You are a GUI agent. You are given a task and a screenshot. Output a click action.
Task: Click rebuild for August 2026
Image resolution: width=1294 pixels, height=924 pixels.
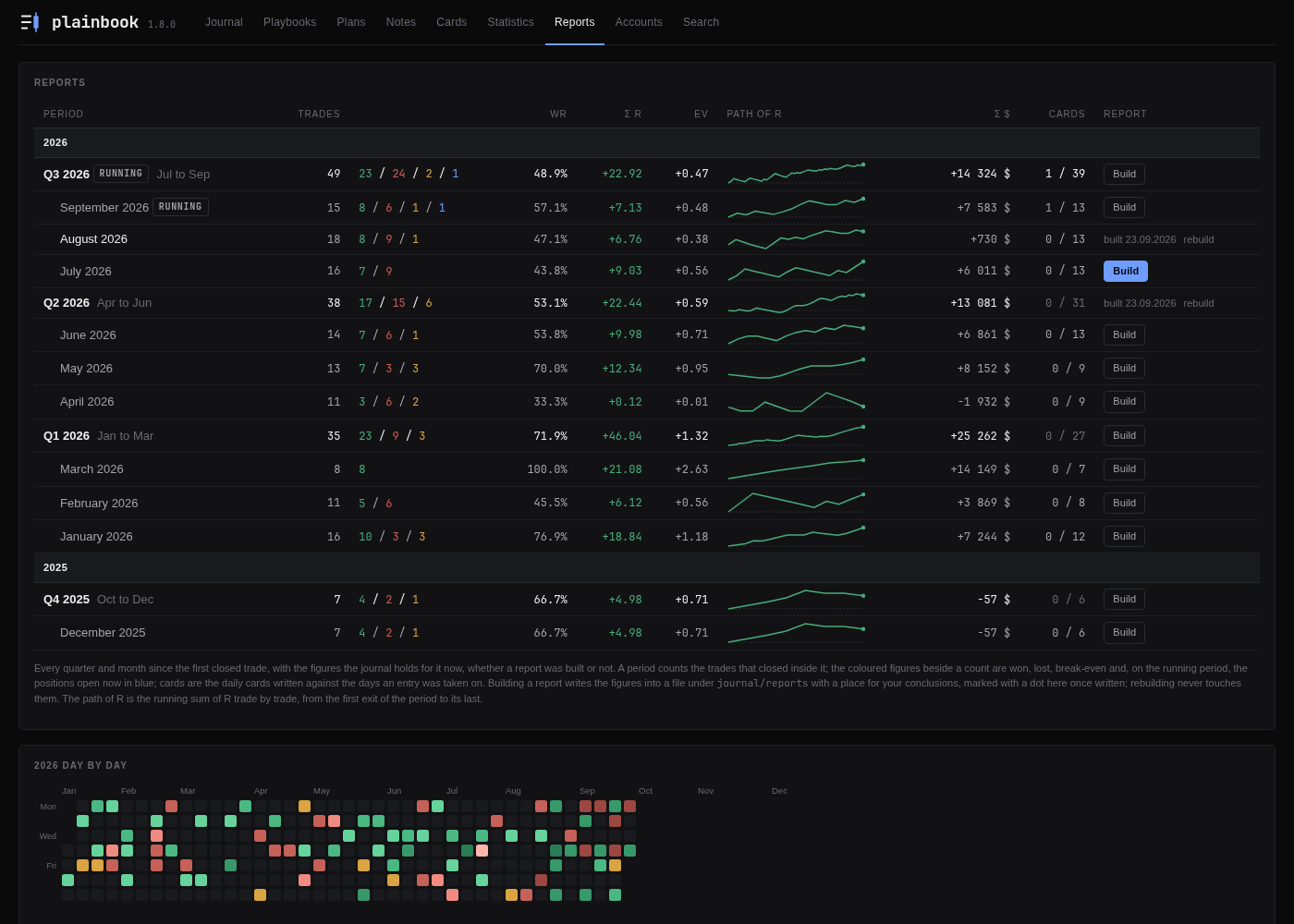click(1199, 239)
